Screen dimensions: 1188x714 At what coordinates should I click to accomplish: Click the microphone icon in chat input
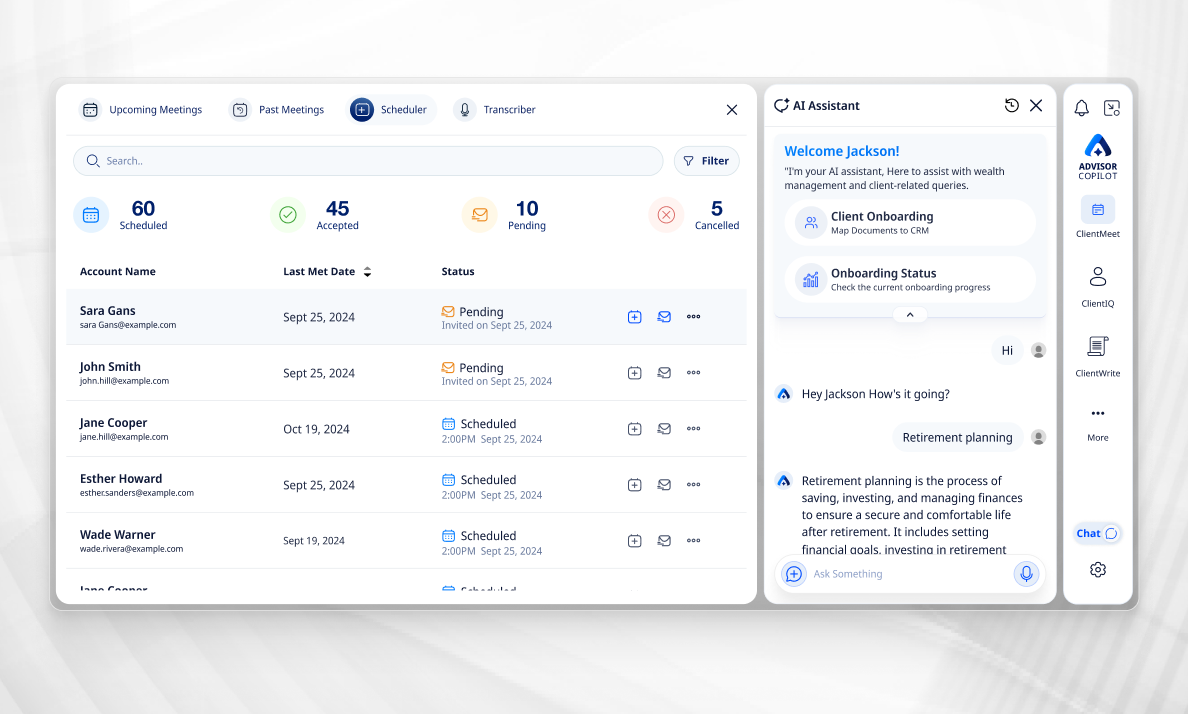click(x=1025, y=574)
